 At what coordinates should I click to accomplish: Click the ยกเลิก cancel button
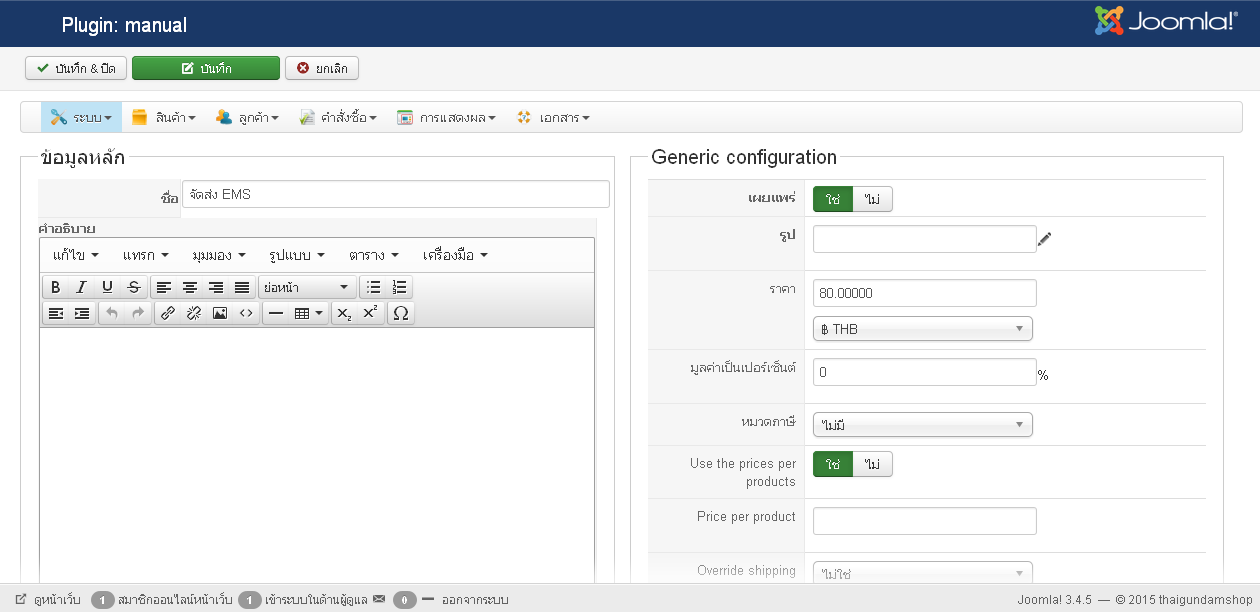322,68
